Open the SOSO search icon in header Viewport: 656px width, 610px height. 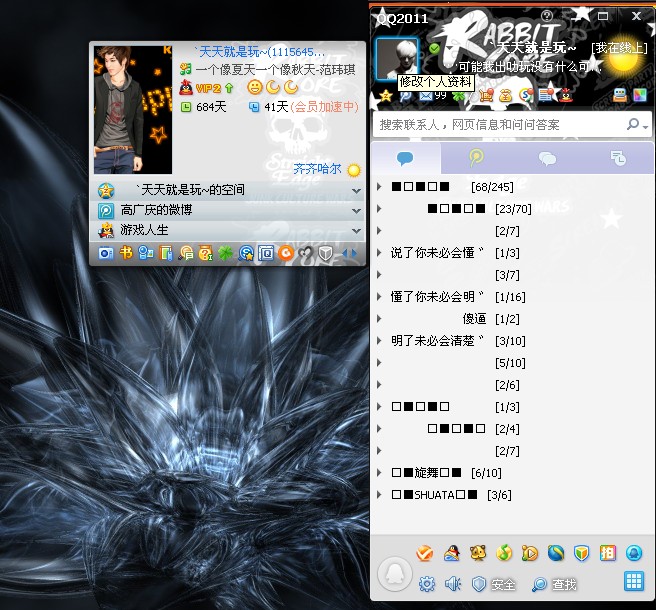click(526, 96)
